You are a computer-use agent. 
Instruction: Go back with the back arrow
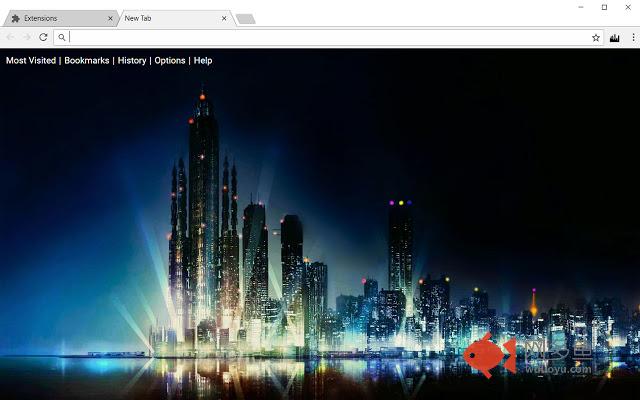10,38
